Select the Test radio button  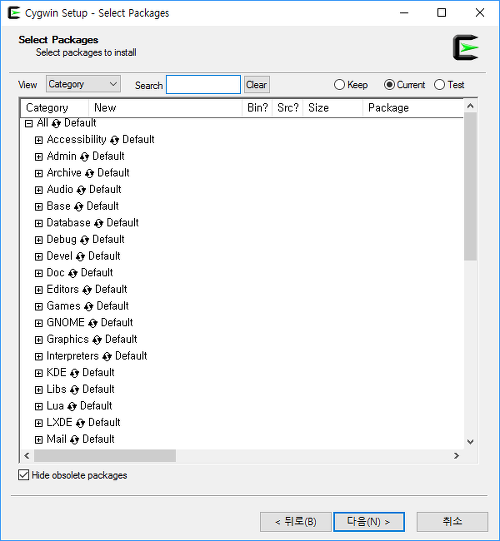pyautogui.click(x=439, y=85)
